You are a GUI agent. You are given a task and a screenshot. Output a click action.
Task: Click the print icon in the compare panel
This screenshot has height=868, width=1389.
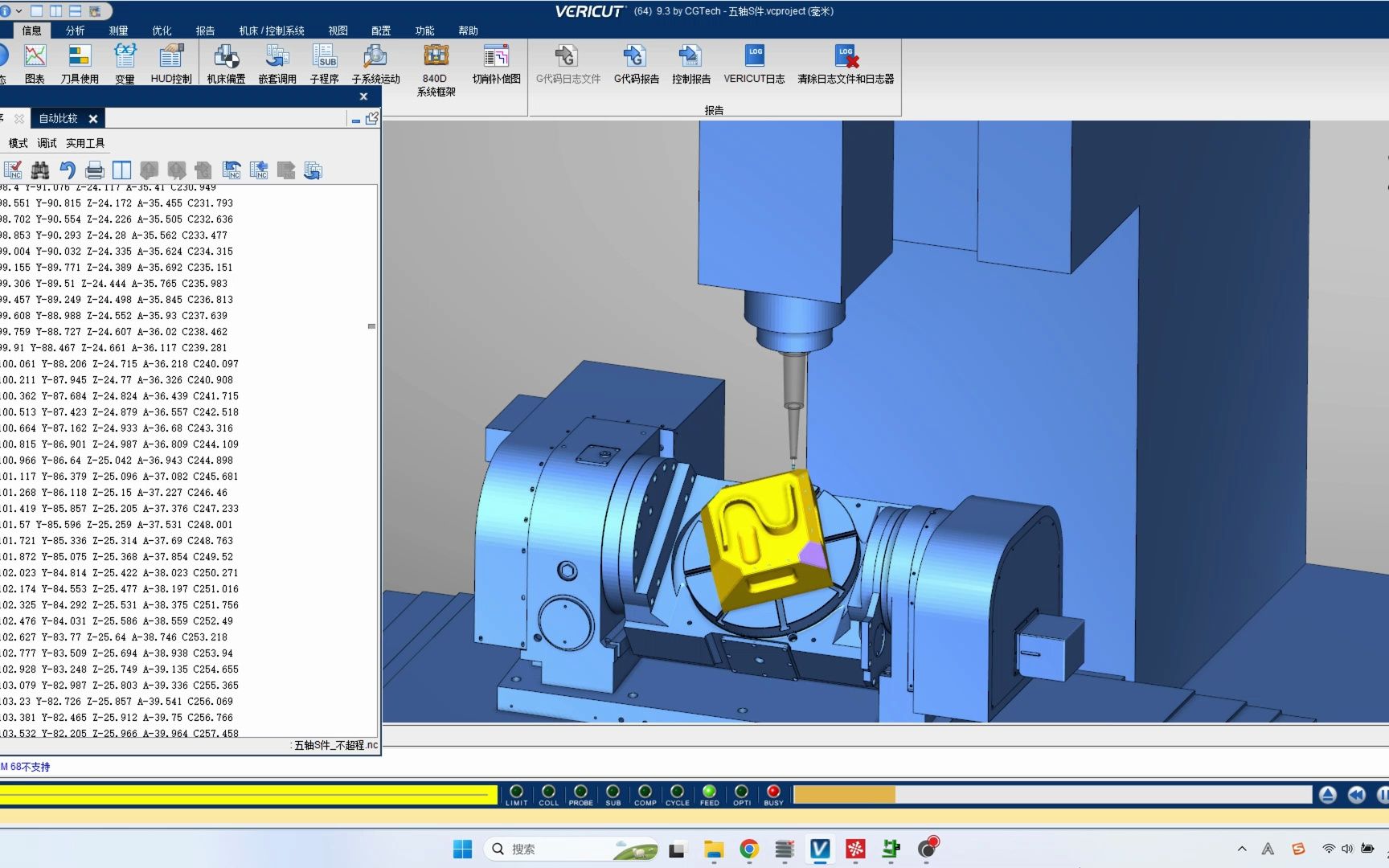(x=94, y=169)
